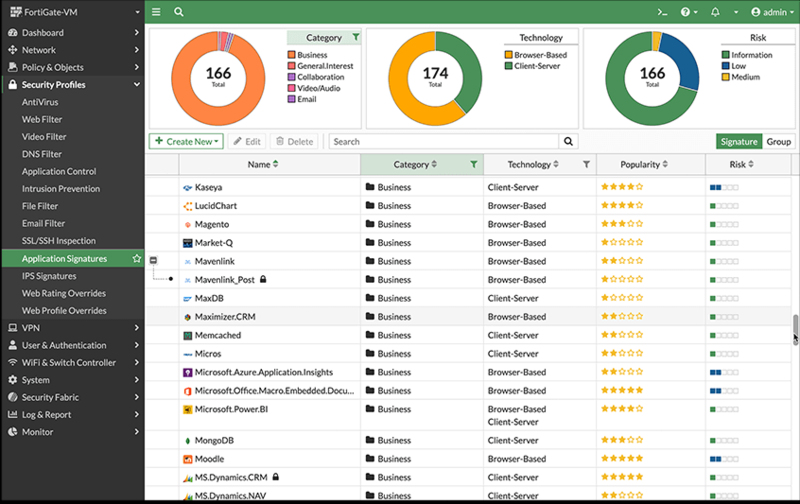The image size is (800, 504).
Task: Sort by the Popularity column
Action: 644,164
